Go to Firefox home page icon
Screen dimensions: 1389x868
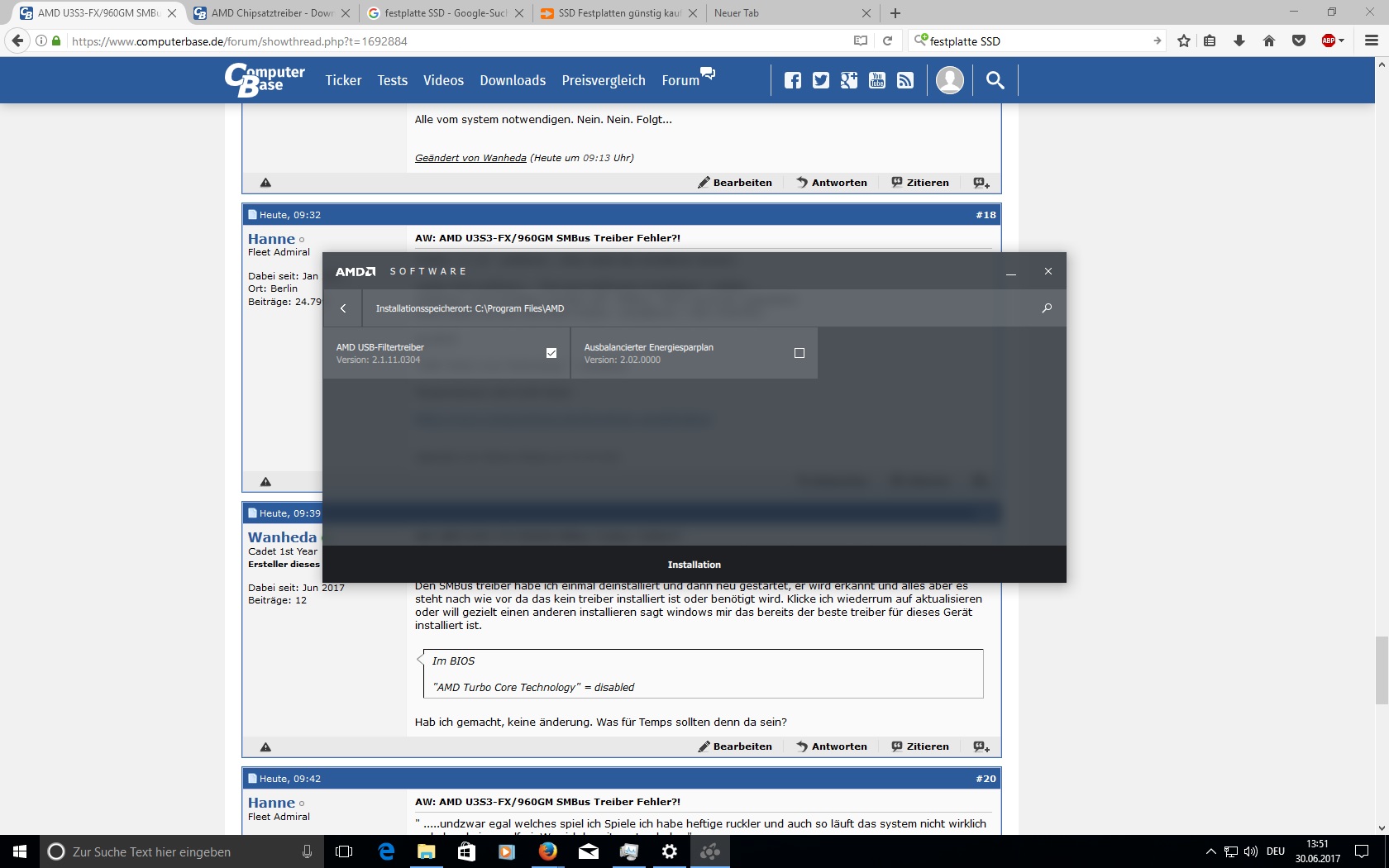point(1269,41)
